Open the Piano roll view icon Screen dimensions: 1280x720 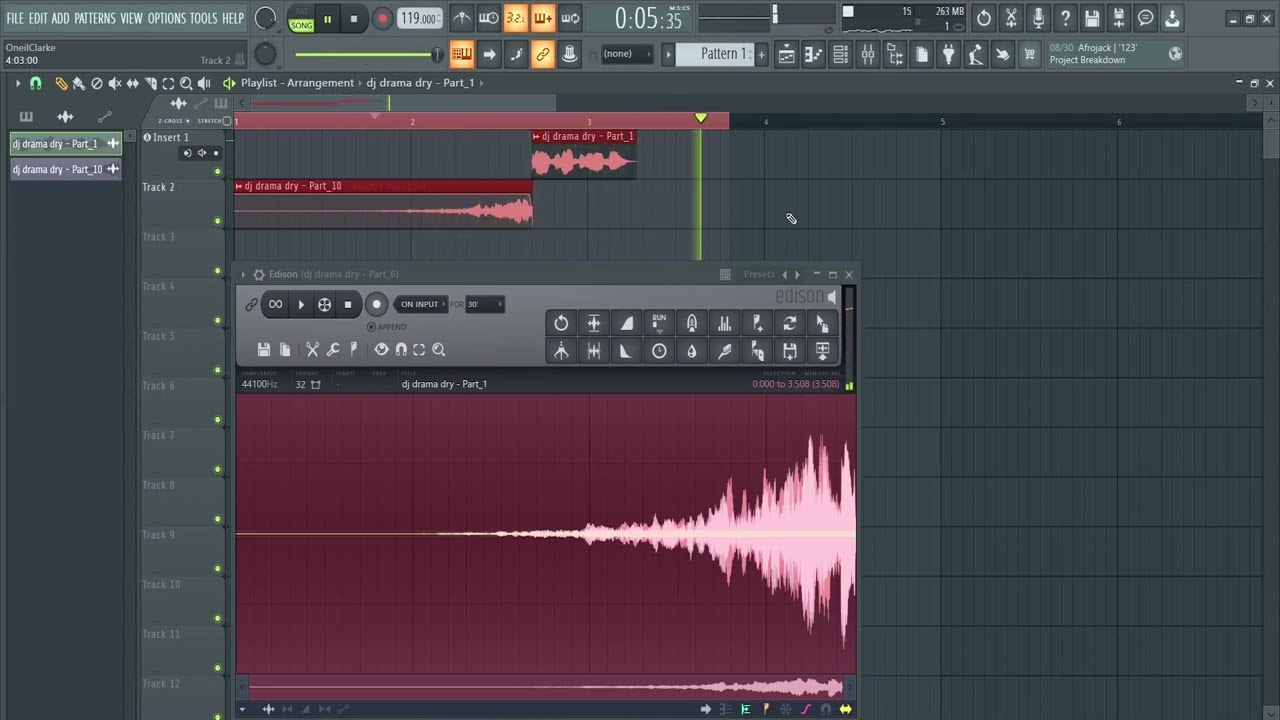point(814,54)
